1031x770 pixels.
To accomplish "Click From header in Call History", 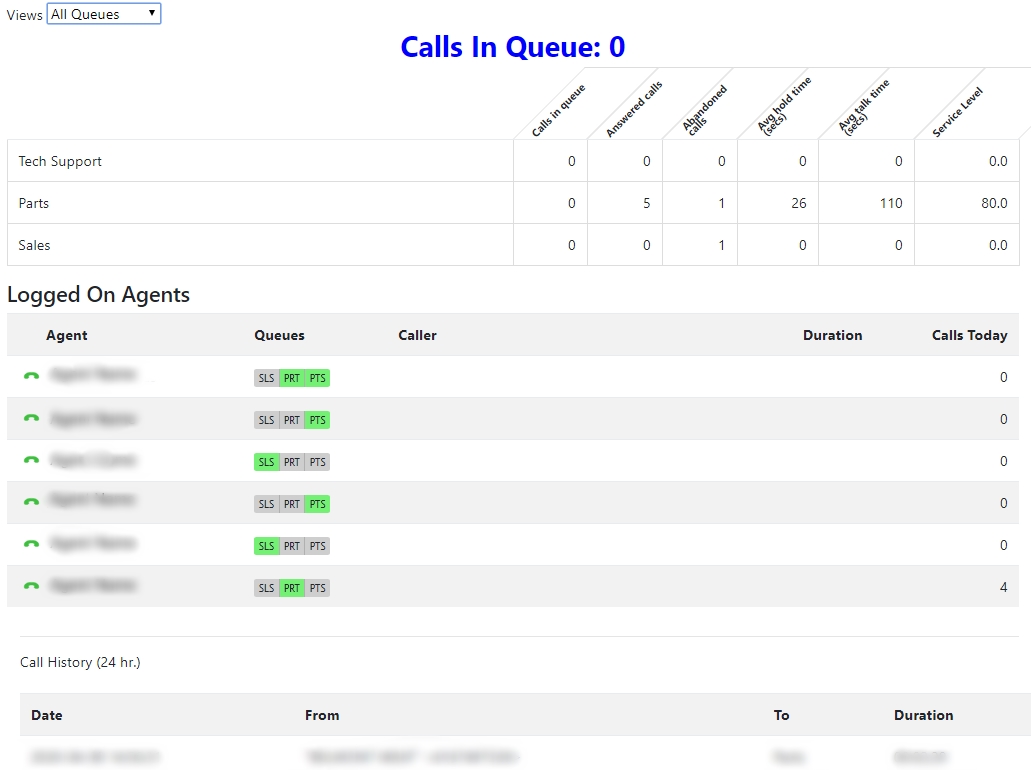I will click(322, 715).
